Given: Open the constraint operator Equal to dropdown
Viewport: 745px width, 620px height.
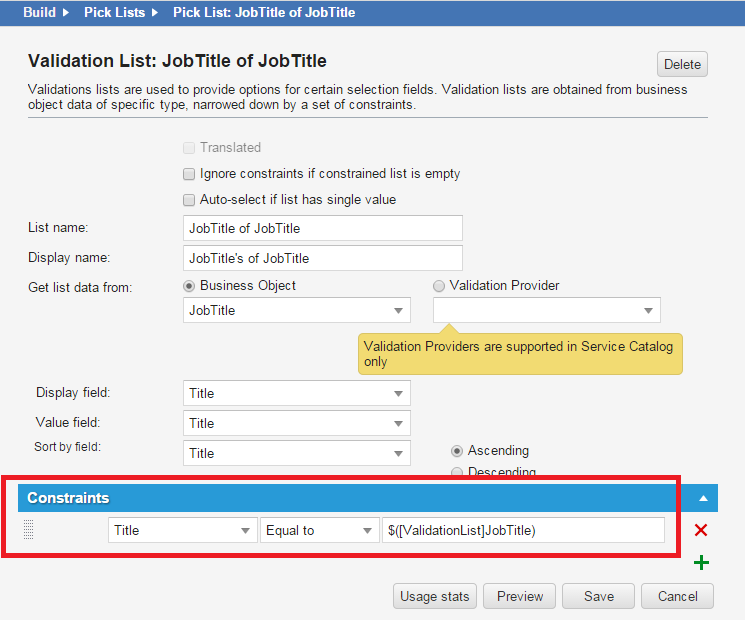Looking at the screenshot, I should [318, 531].
